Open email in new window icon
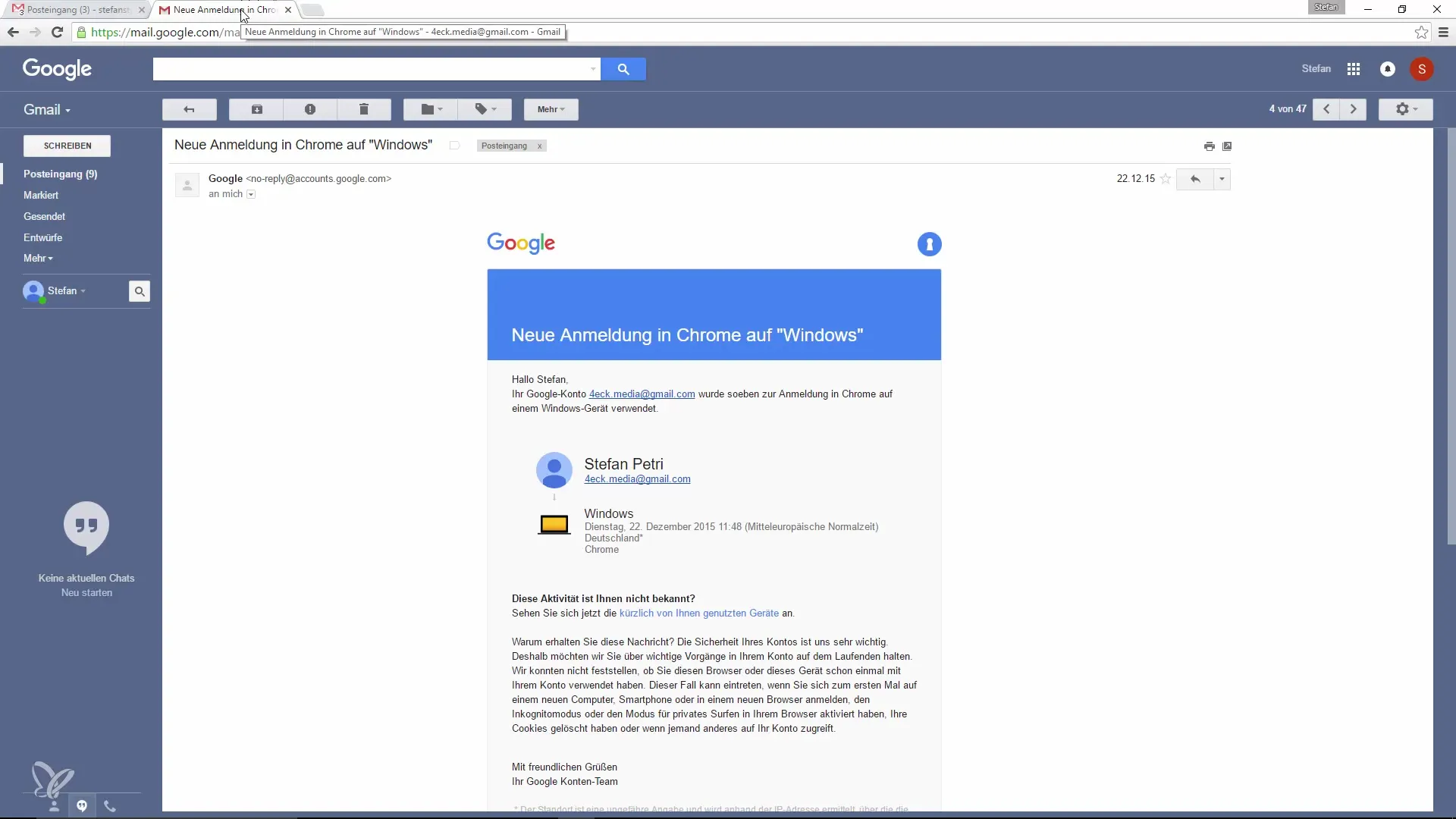Image resolution: width=1456 pixels, height=819 pixels. click(1227, 146)
